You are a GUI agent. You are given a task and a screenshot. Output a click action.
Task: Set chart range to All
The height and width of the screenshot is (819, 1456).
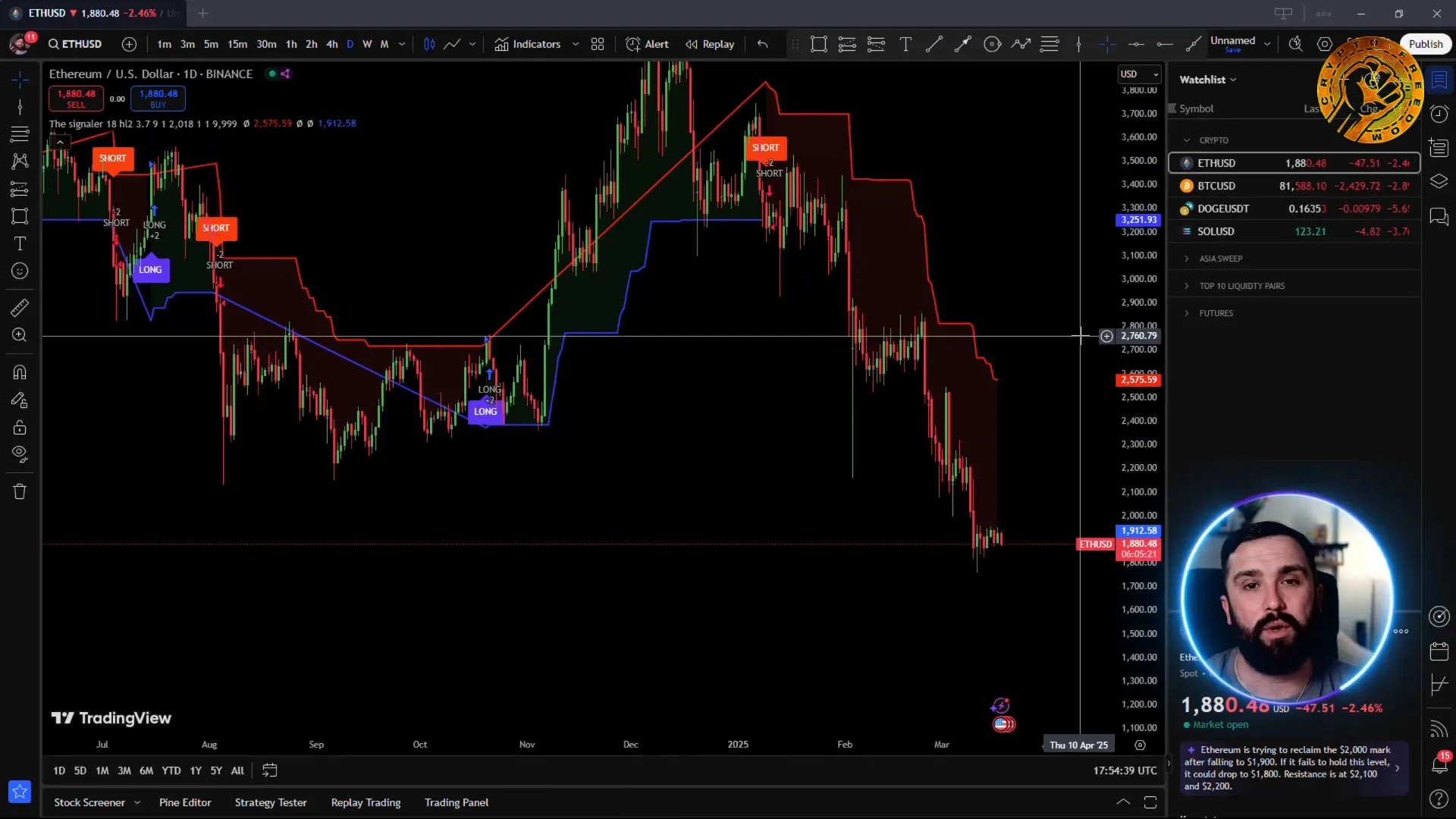click(x=237, y=770)
